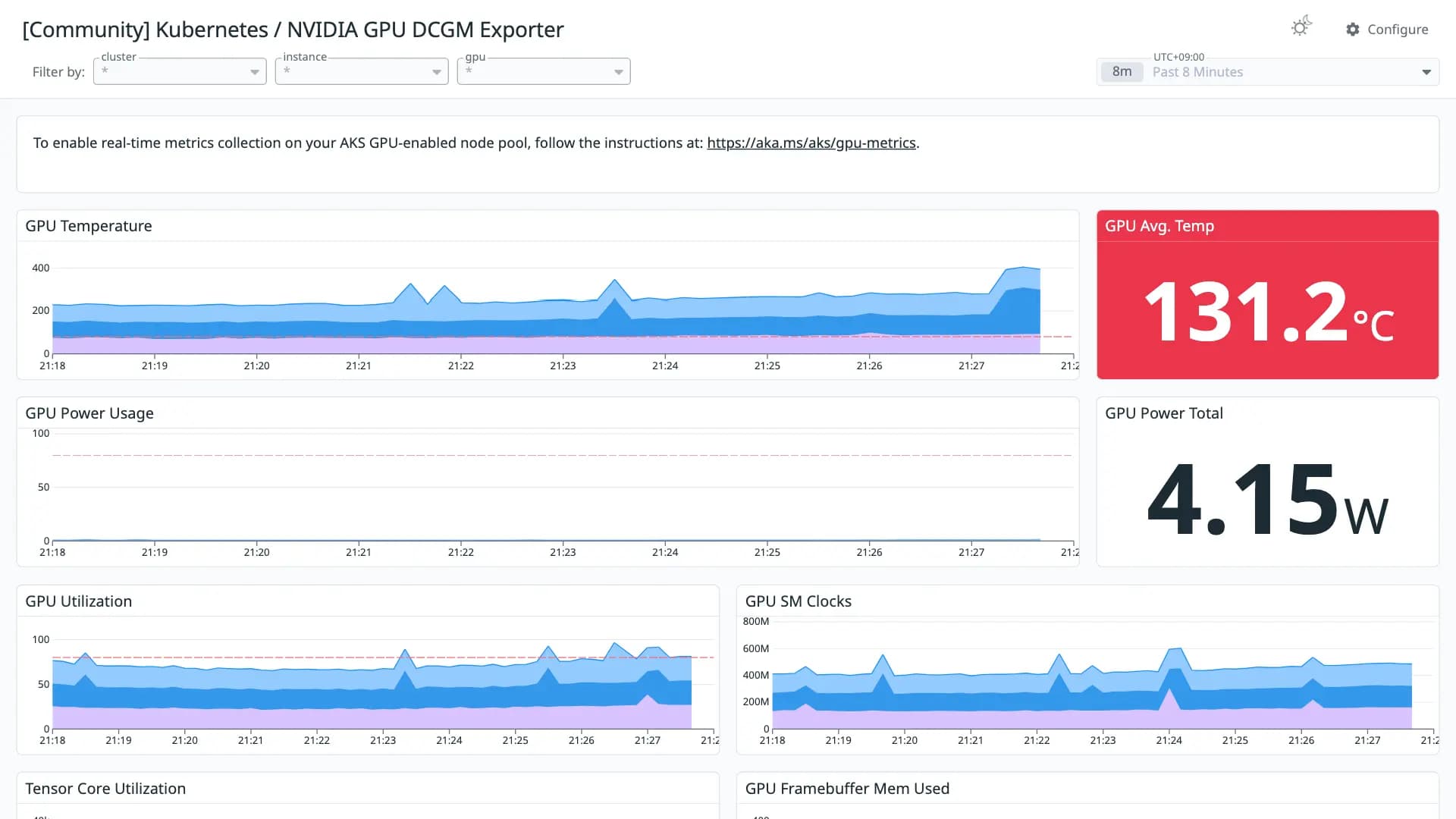
Task: Click the 400 axis label on GPU Temperature
Action: tap(41, 268)
